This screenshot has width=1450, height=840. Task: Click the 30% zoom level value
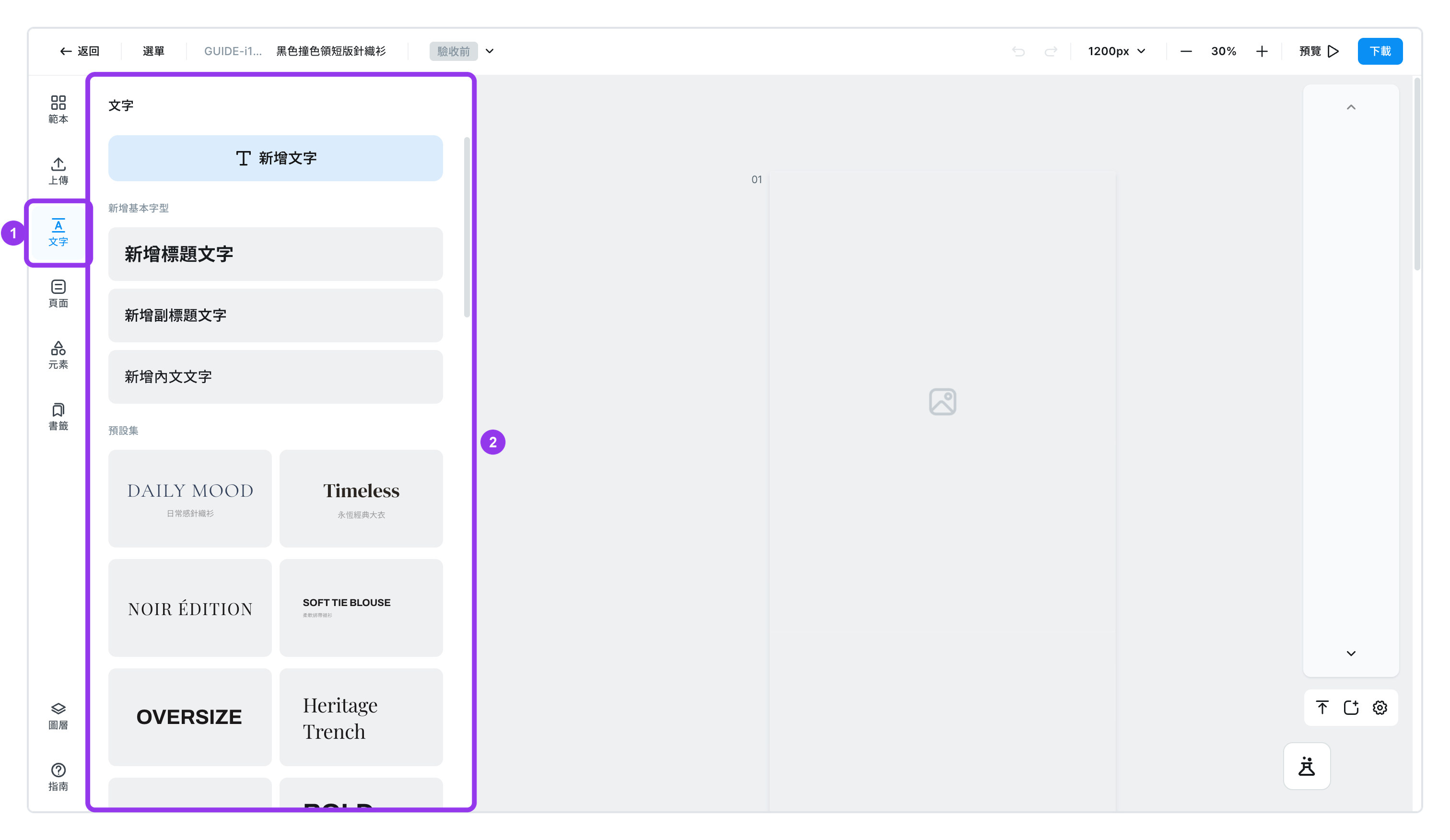coord(1223,51)
